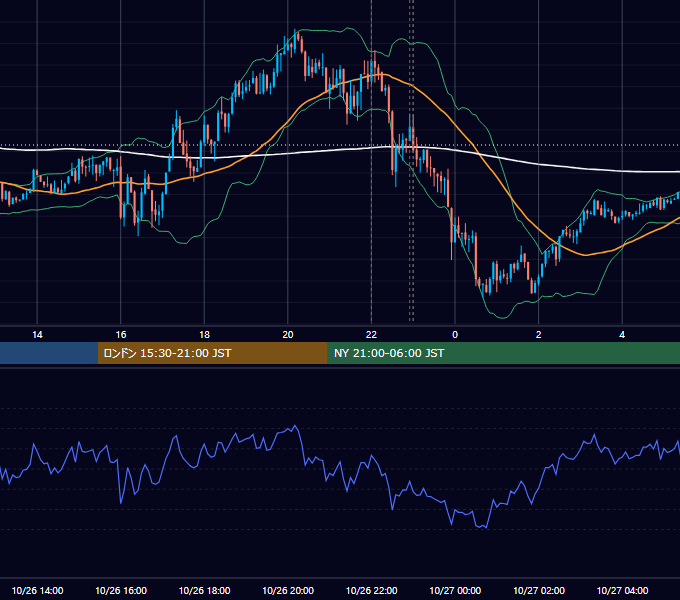Image resolution: width=680 pixels, height=600 pixels.
Task: Click the 10/26 22:00 date label
Action: pyautogui.click(x=372, y=590)
